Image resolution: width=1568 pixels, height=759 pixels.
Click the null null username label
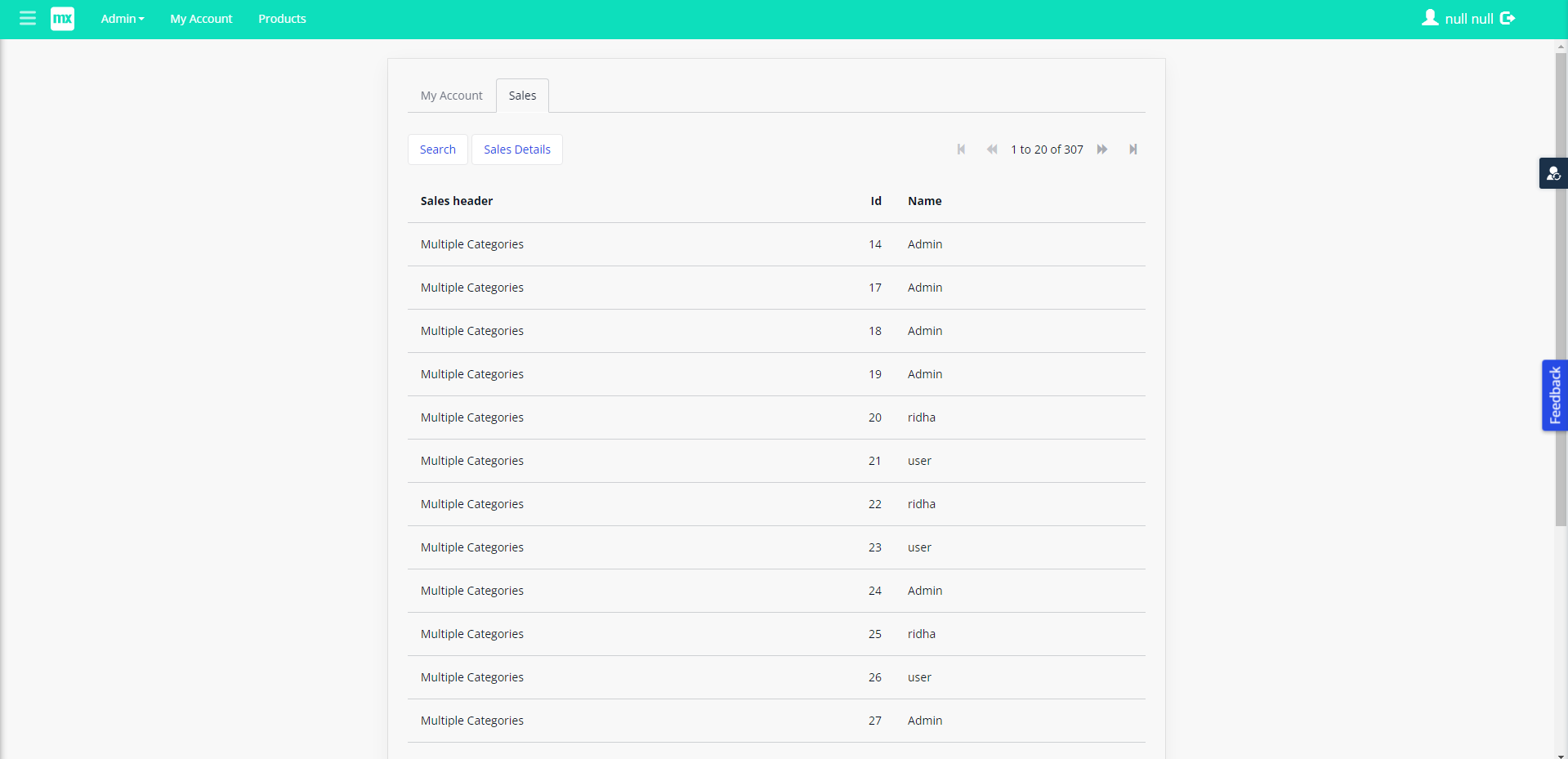pyautogui.click(x=1467, y=18)
